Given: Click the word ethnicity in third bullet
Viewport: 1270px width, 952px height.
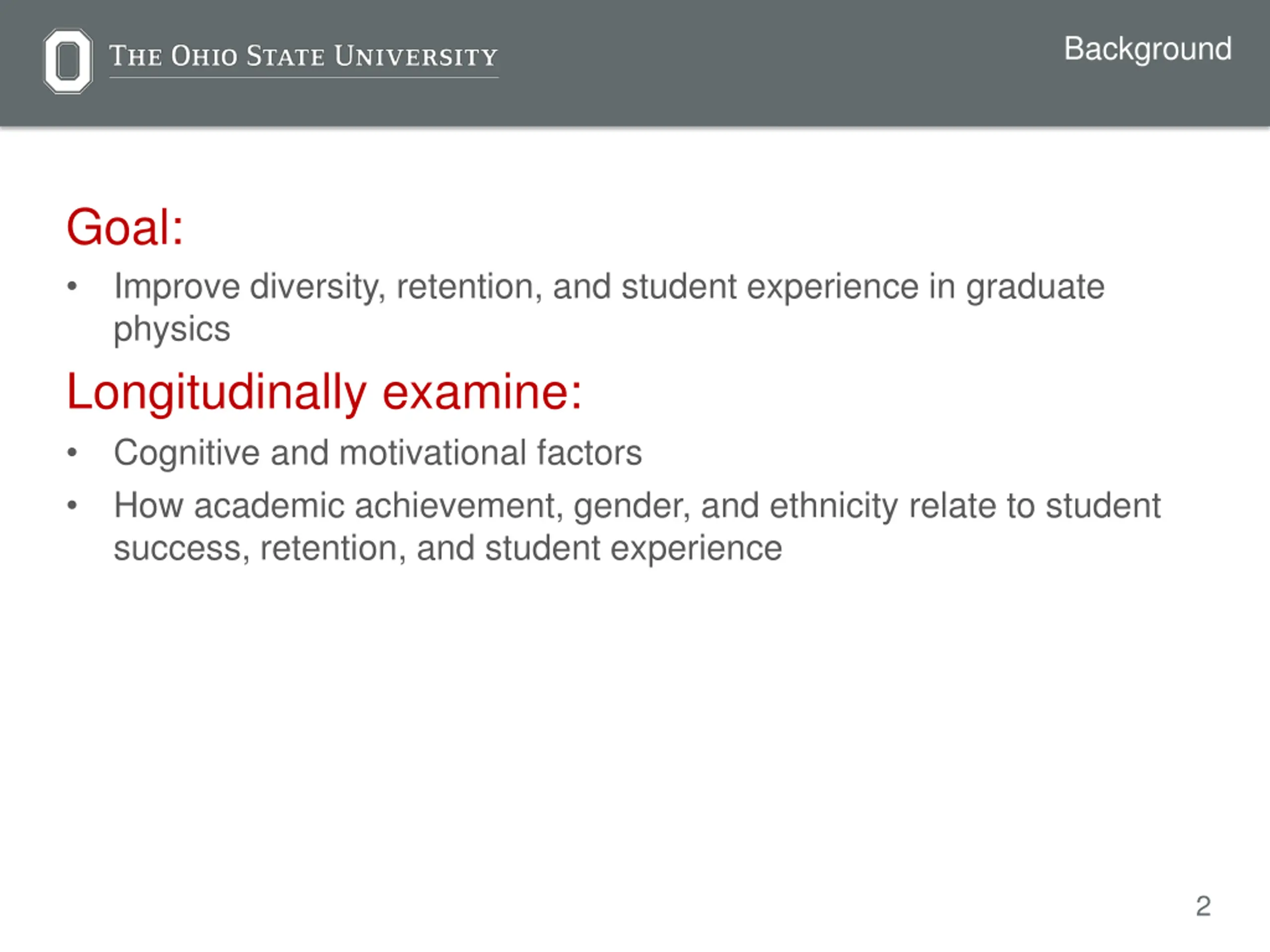Looking at the screenshot, I should pyautogui.click(x=833, y=507).
